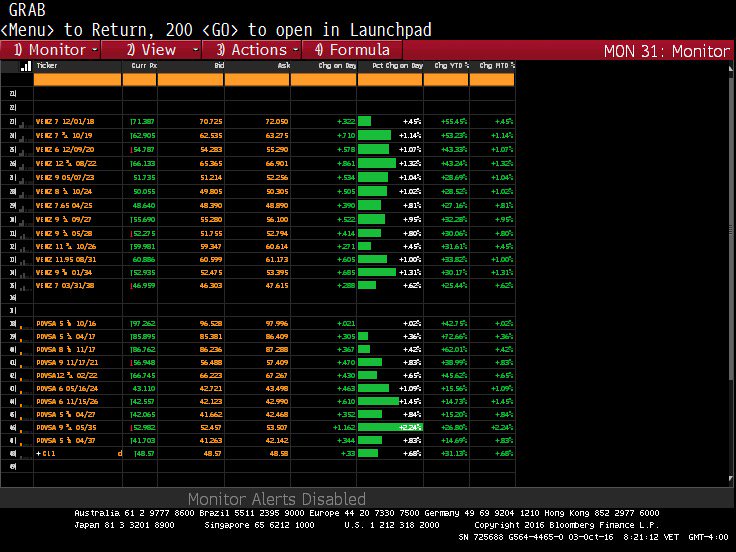Select the VENZ 11.95 08/31 ticker
Screen dimensions: 736x552
click(x=66, y=260)
